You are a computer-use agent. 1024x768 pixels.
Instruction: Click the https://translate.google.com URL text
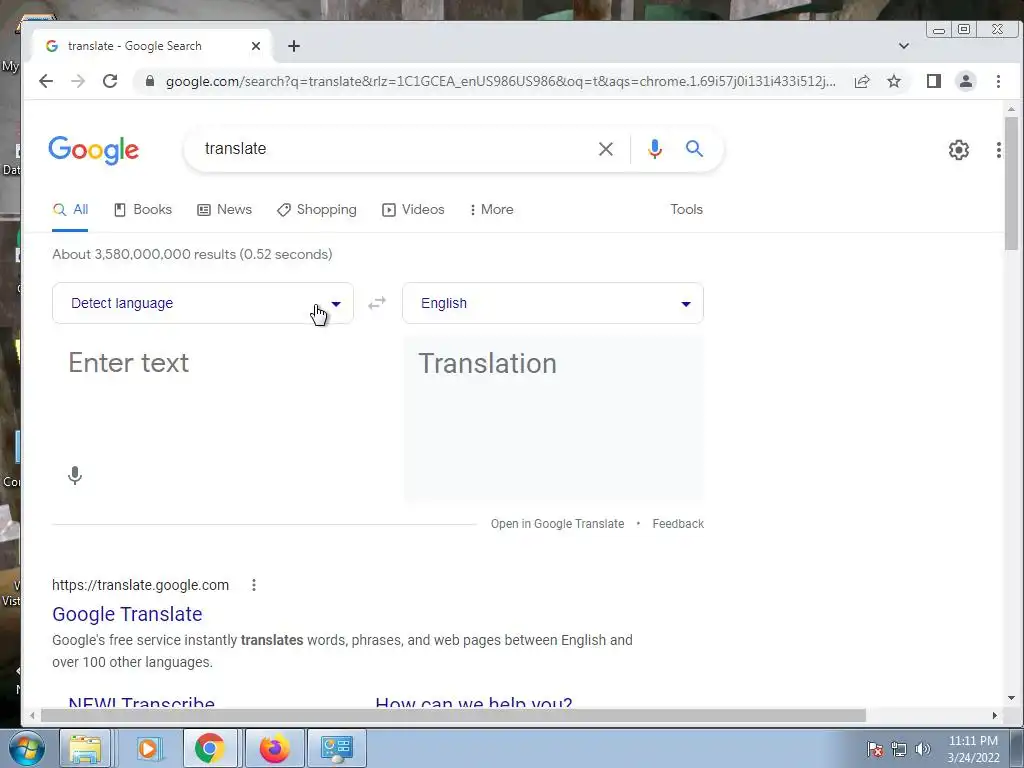tap(140, 585)
